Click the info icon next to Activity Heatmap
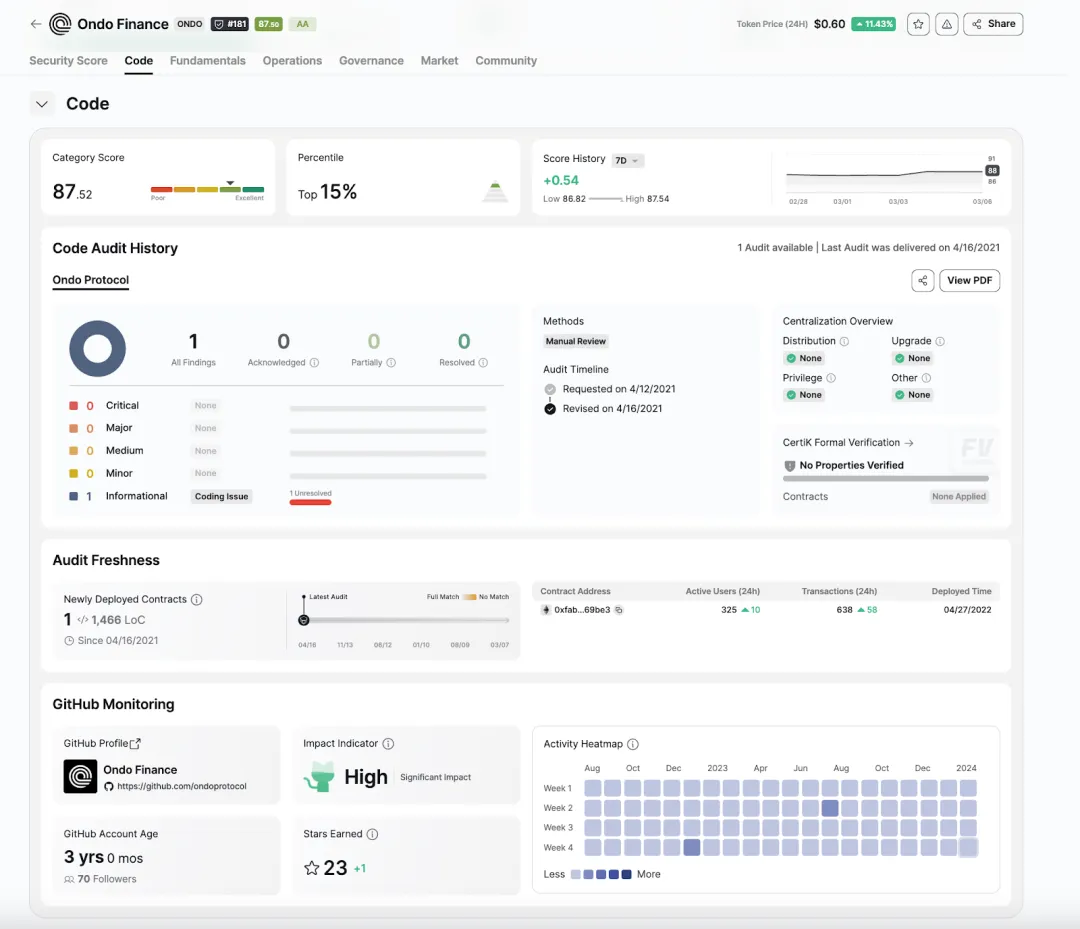 coord(633,744)
